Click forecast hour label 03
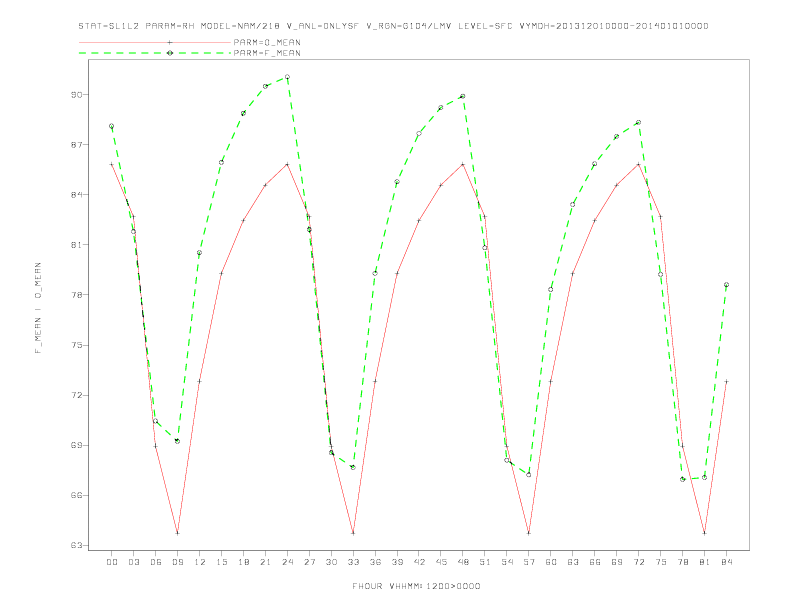Screen dimensions: 792x612 click(133, 562)
